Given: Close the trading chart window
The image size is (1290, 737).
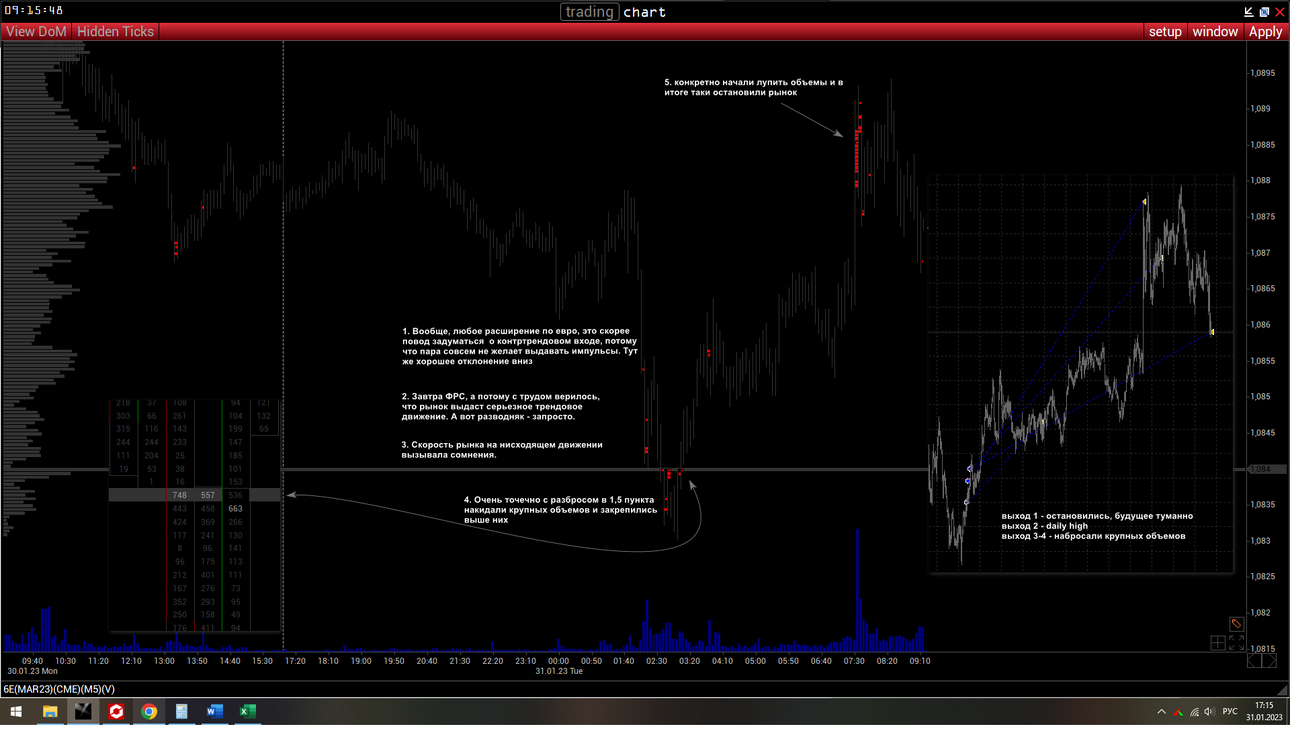Looking at the screenshot, I should (1279, 12).
